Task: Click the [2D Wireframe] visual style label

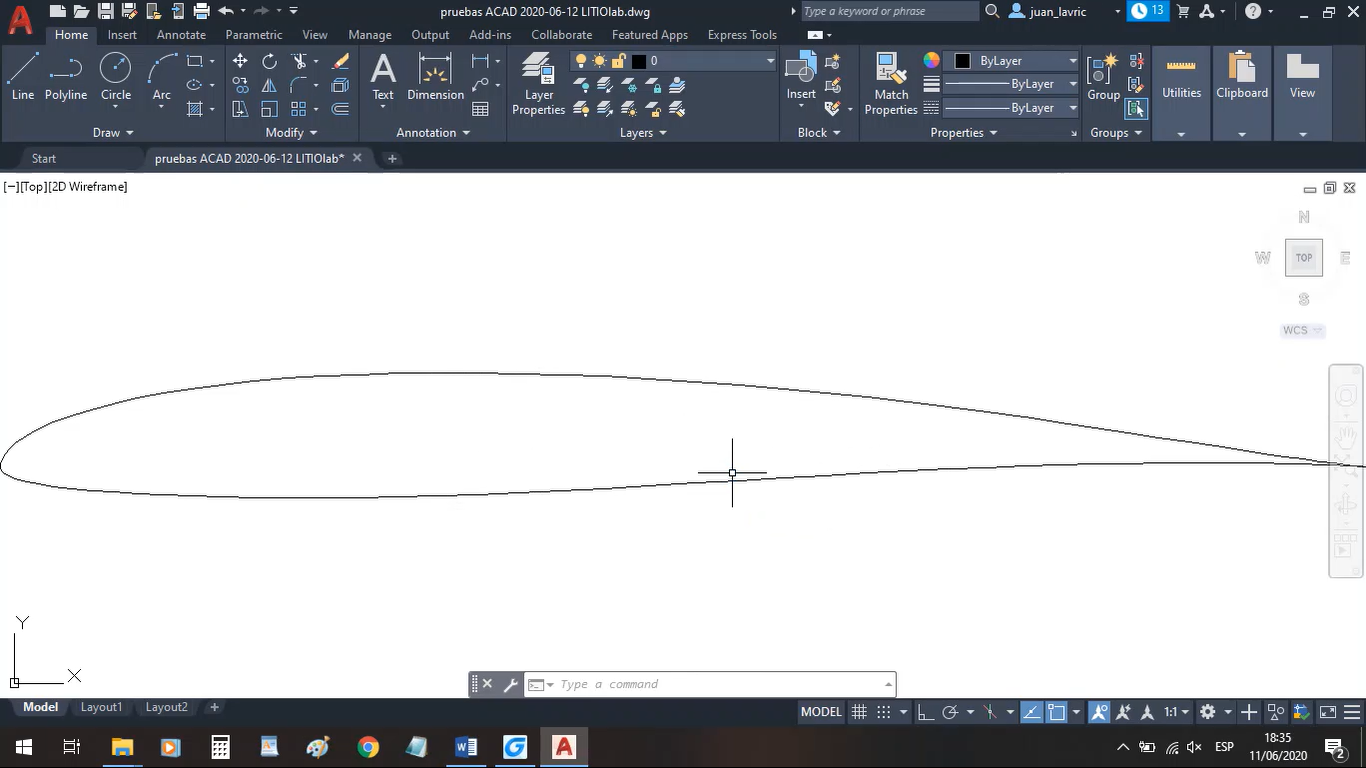Action: point(89,187)
